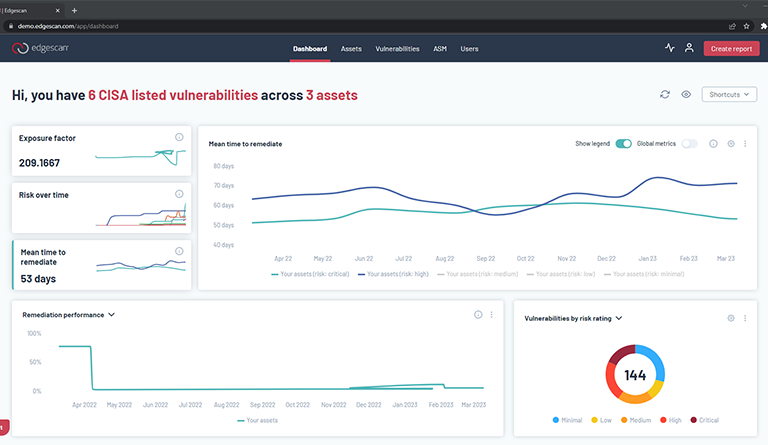The image size is (768, 445).
Task: Navigate to the Users tab
Action: click(469, 49)
